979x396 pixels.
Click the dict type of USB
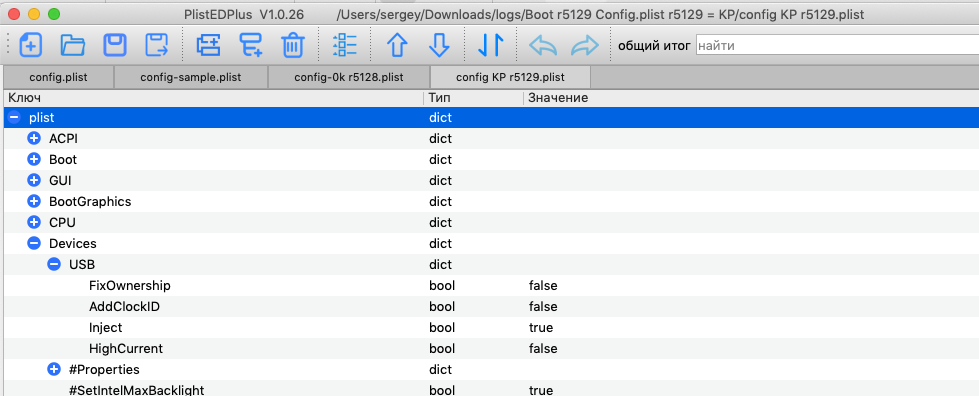pos(440,265)
